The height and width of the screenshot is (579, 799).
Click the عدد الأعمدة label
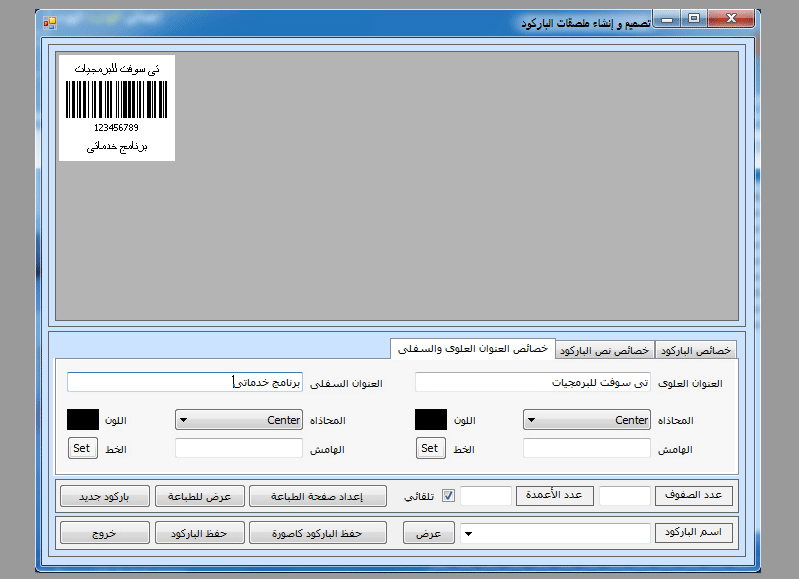[554, 495]
